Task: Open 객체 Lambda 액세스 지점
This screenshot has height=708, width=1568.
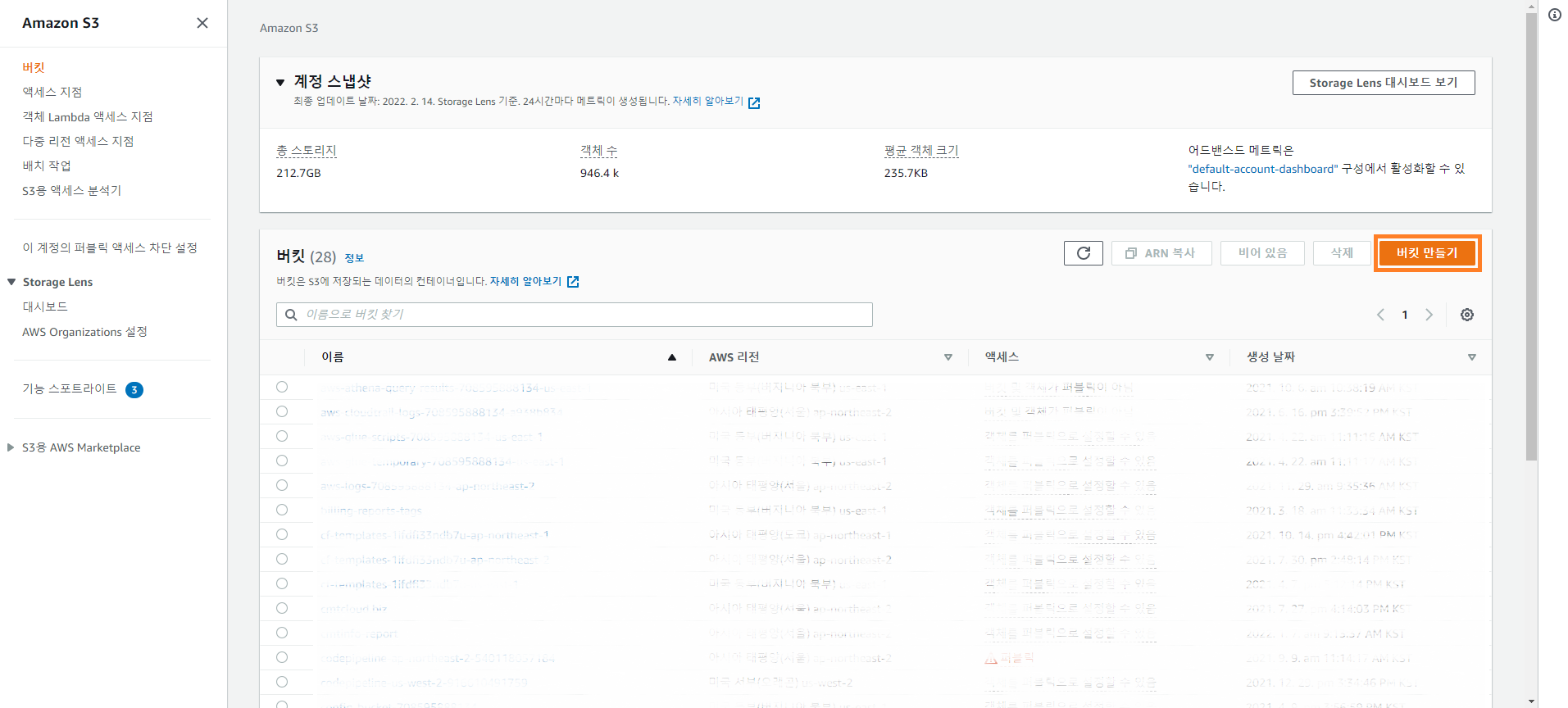Action: 88,117
